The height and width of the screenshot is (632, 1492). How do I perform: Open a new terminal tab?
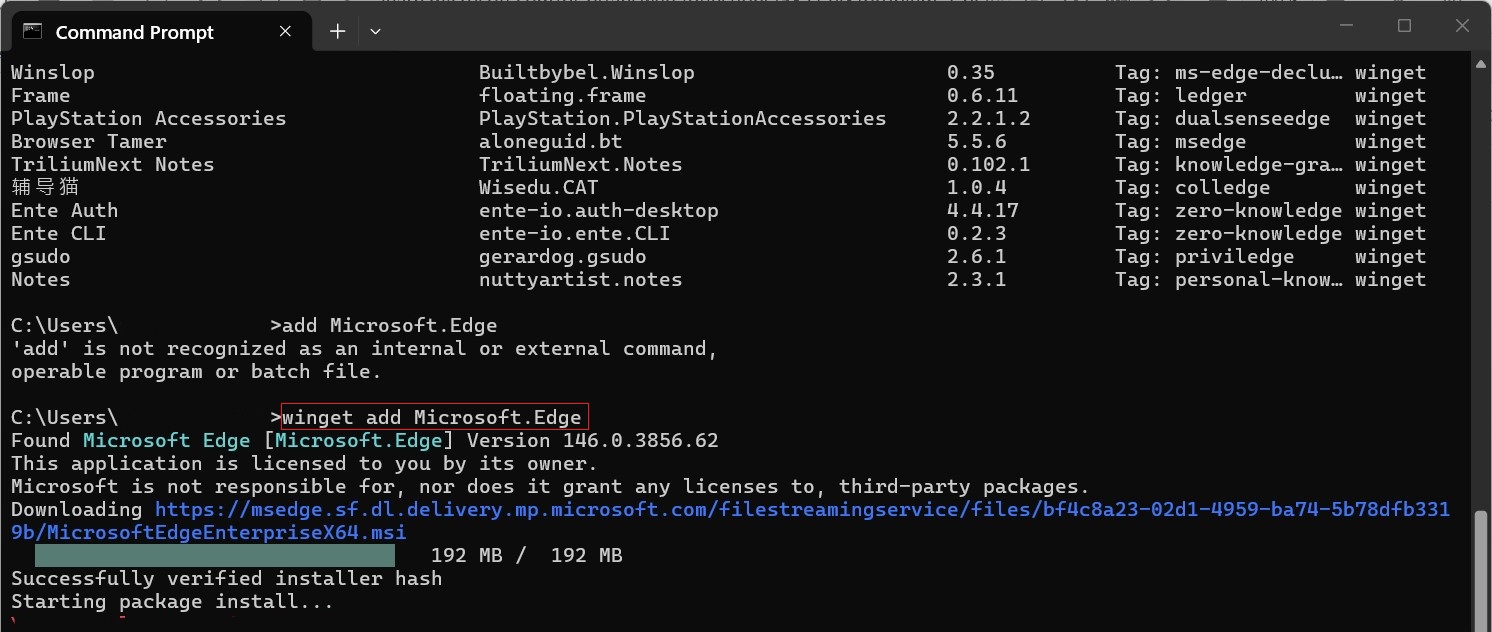click(338, 32)
